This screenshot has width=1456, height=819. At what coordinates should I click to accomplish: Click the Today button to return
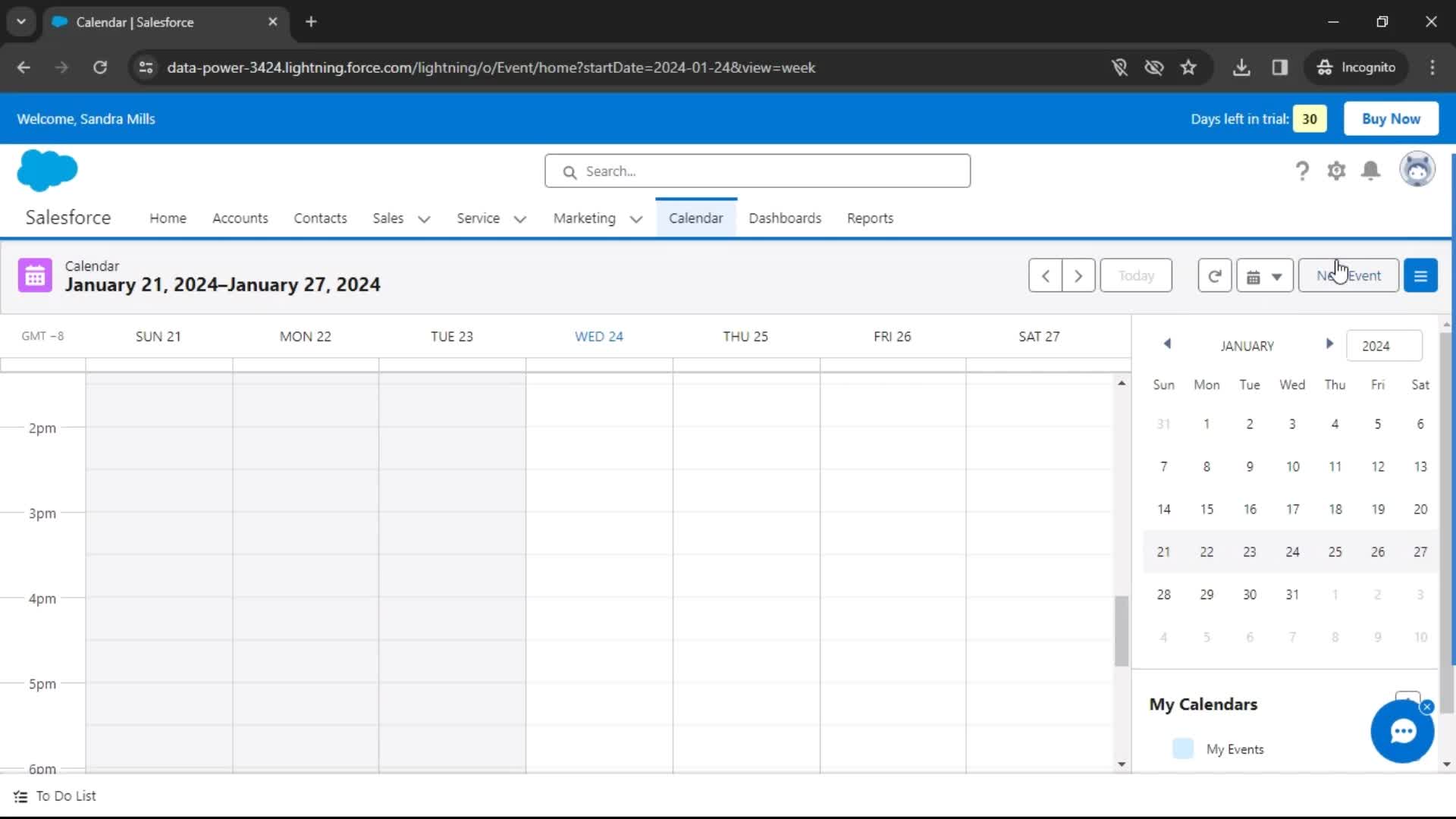[1136, 275]
